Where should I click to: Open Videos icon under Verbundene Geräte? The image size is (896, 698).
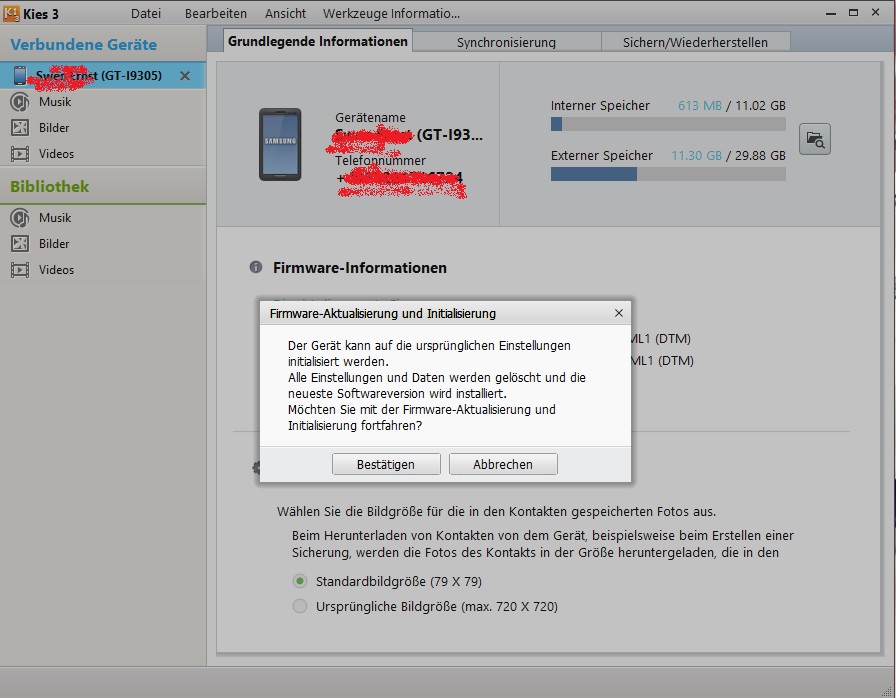pos(20,154)
